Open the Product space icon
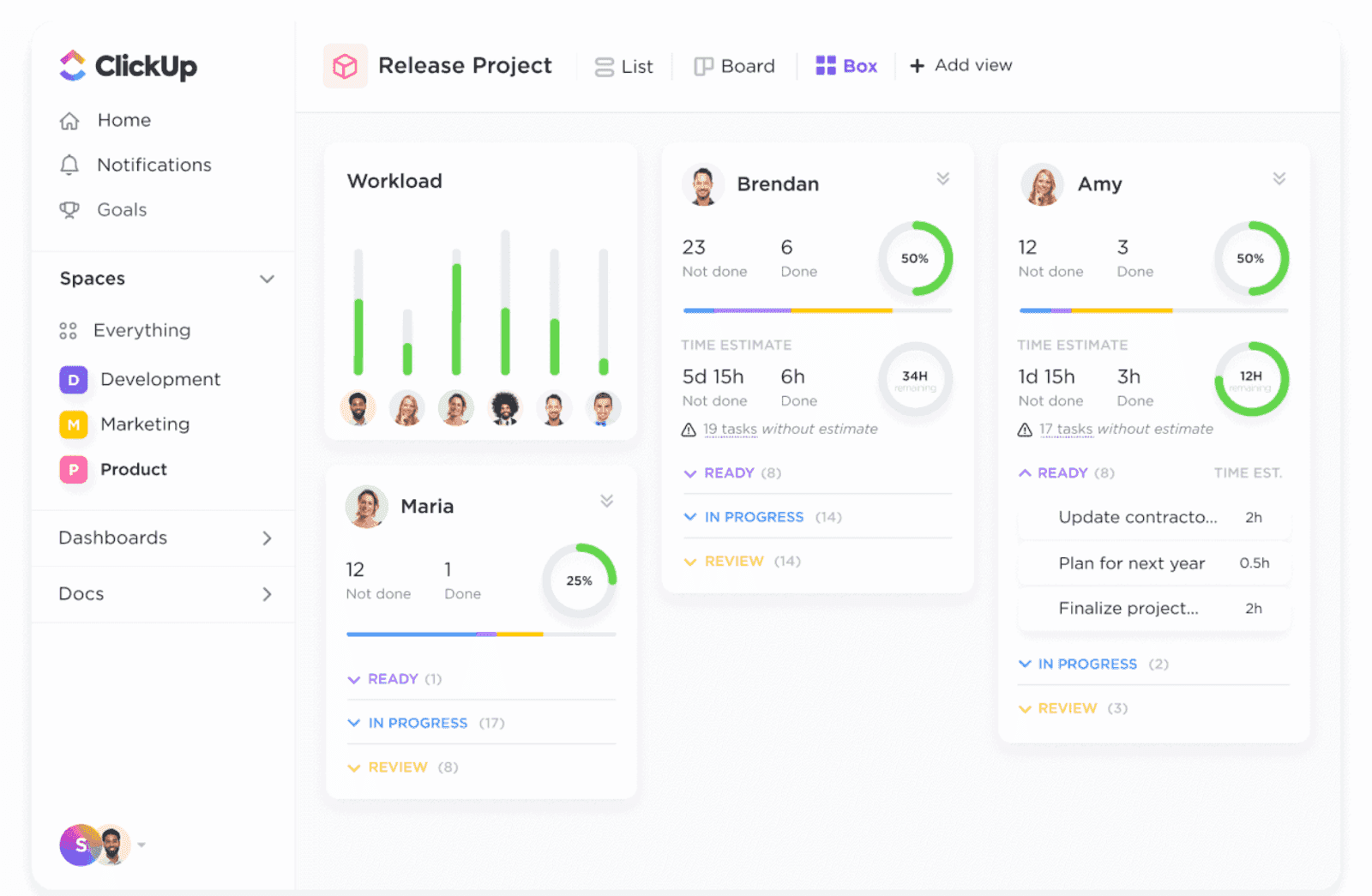1372x896 pixels. [x=73, y=469]
